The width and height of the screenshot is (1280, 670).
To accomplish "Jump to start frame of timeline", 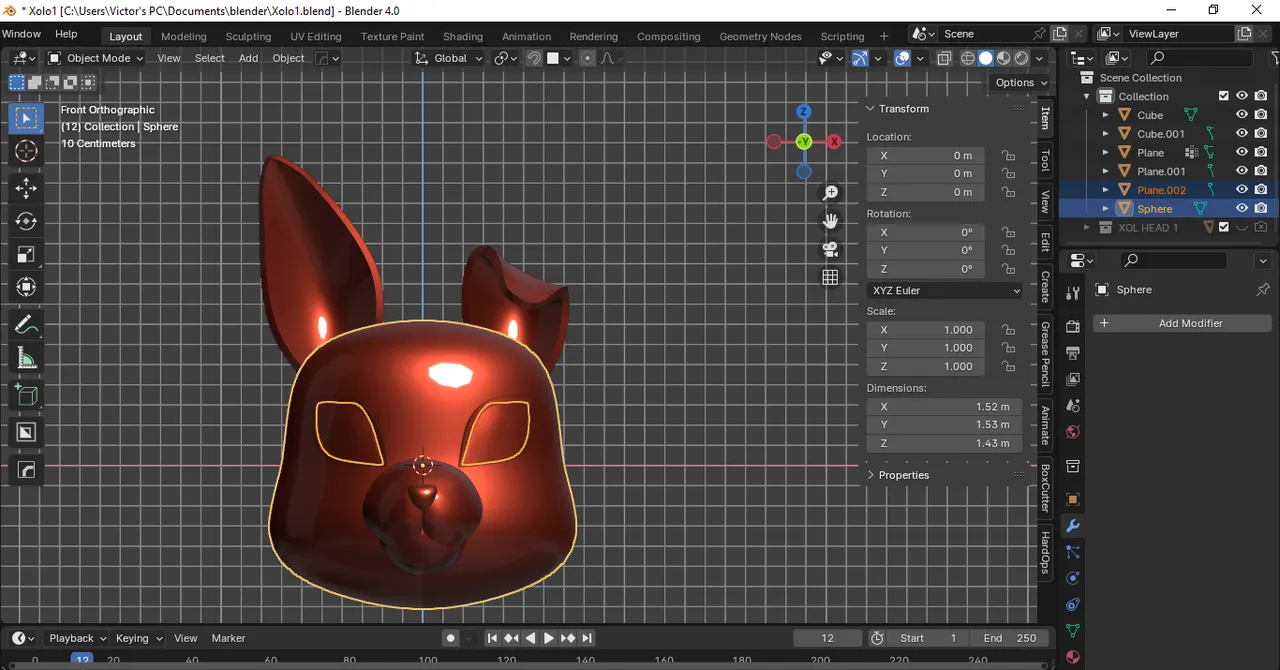I will [x=492, y=638].
